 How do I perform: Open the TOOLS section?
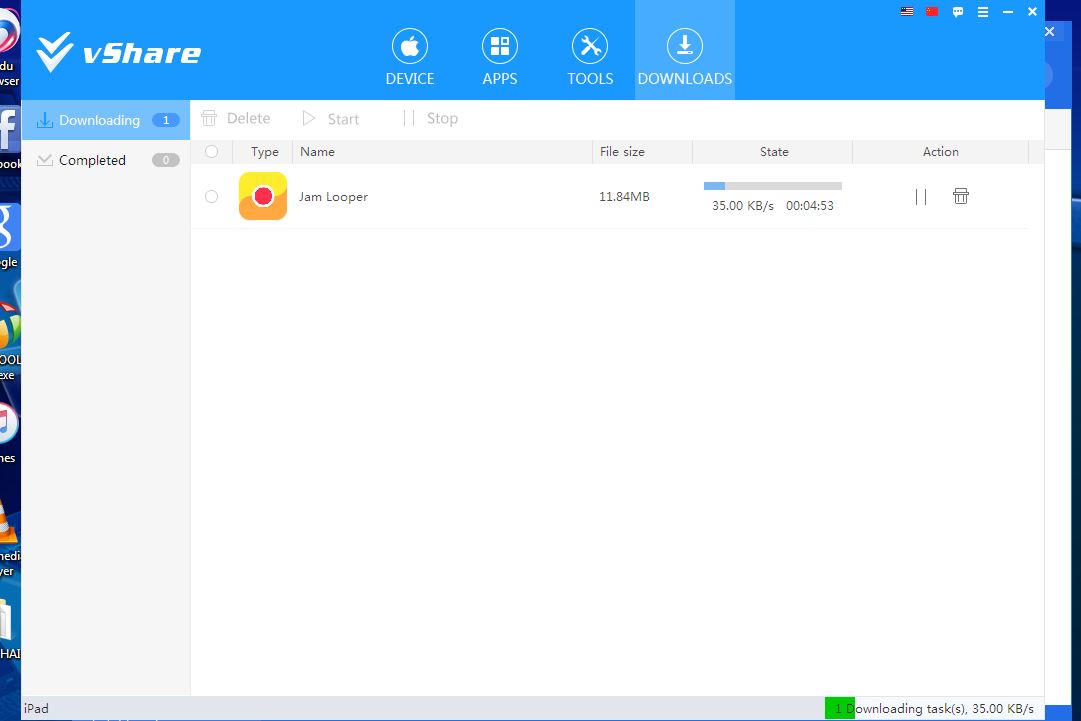pyautogui.click(x=590, y=58)
